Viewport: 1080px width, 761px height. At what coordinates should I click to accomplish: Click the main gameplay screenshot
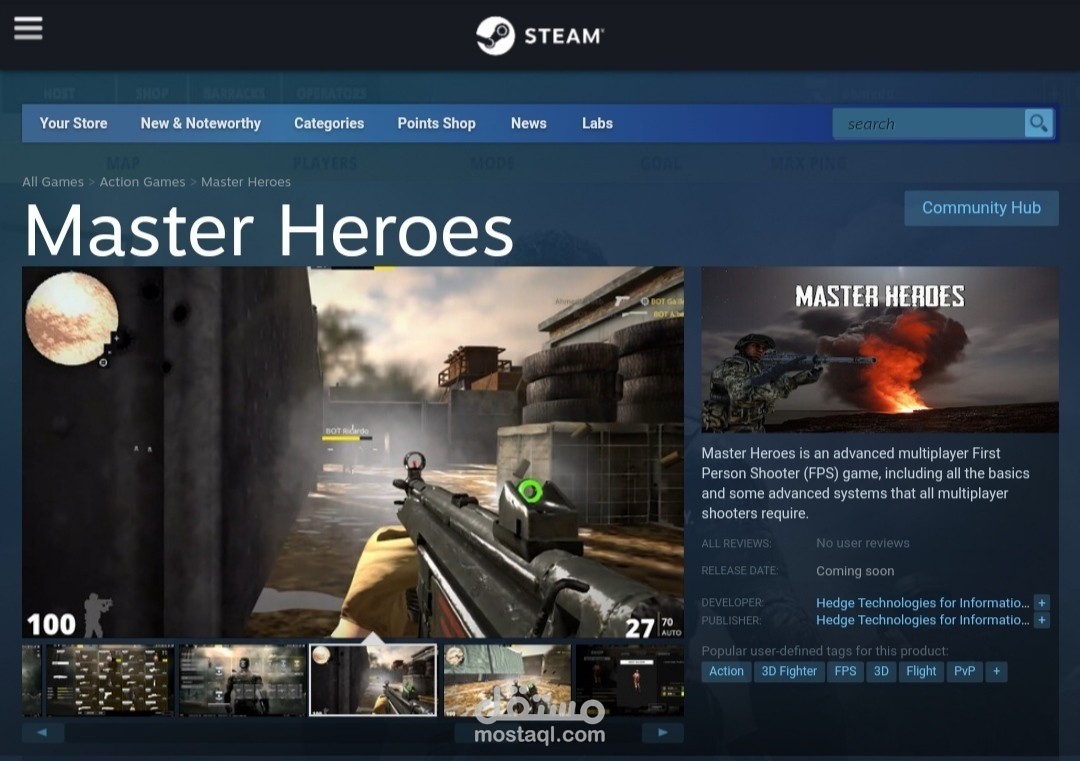pyautogui.click(x=353, y=452)
